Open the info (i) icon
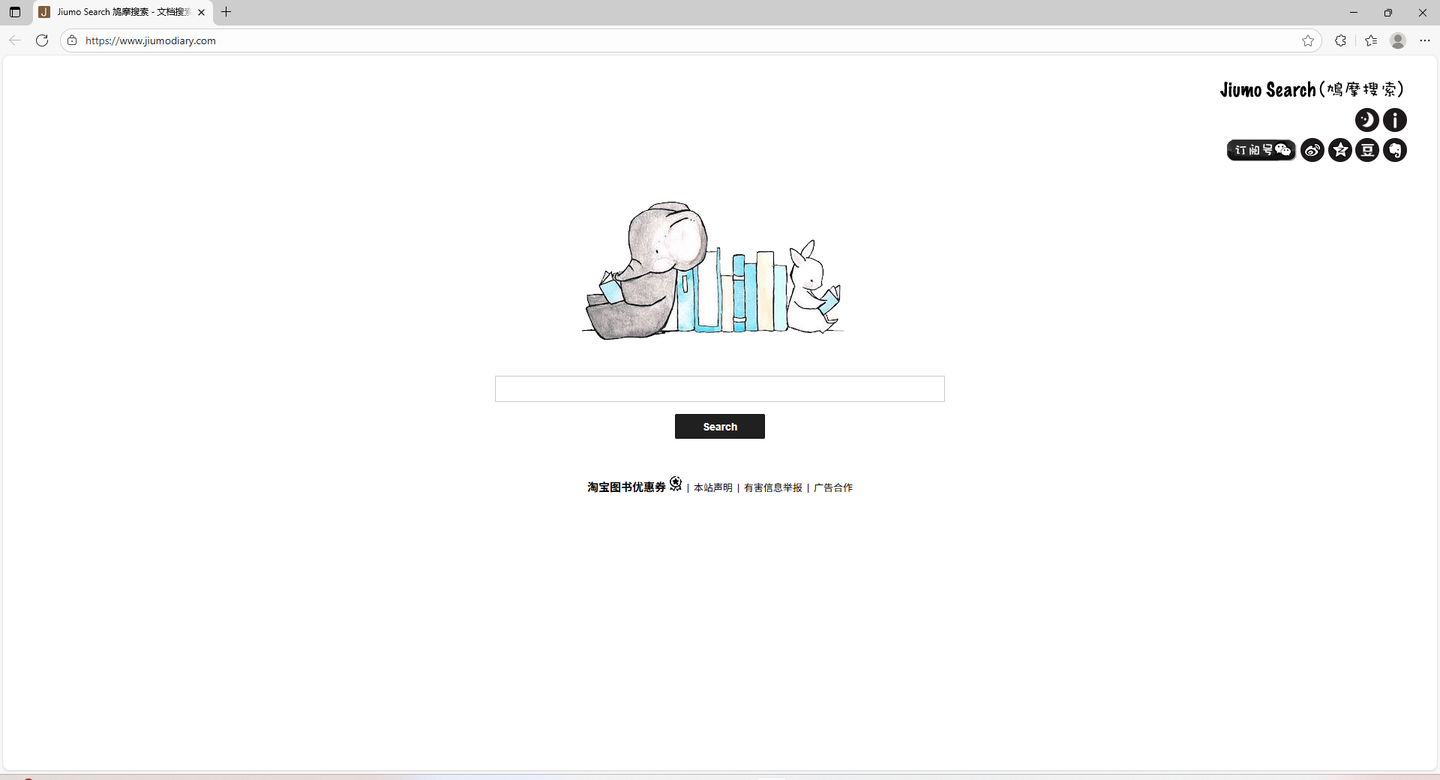The height and width of the screenshot is (780, 1440). pyautogui.click(x=1395, y=120)
